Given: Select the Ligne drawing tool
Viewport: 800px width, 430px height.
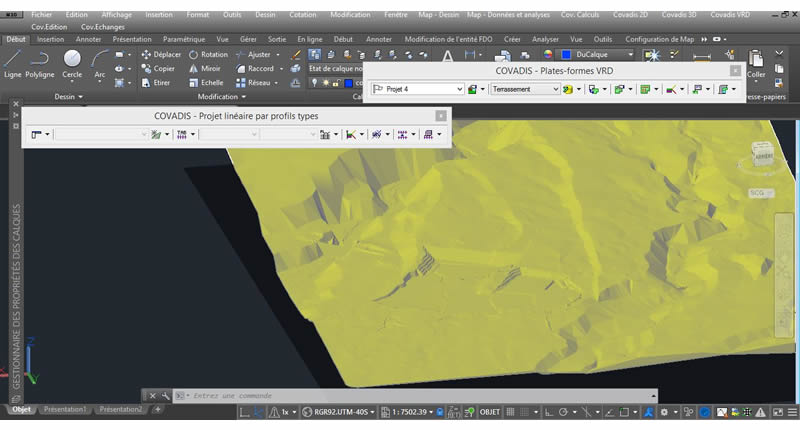Looking at the screenshot, I should pyautogui.click(x=12, y=64).
